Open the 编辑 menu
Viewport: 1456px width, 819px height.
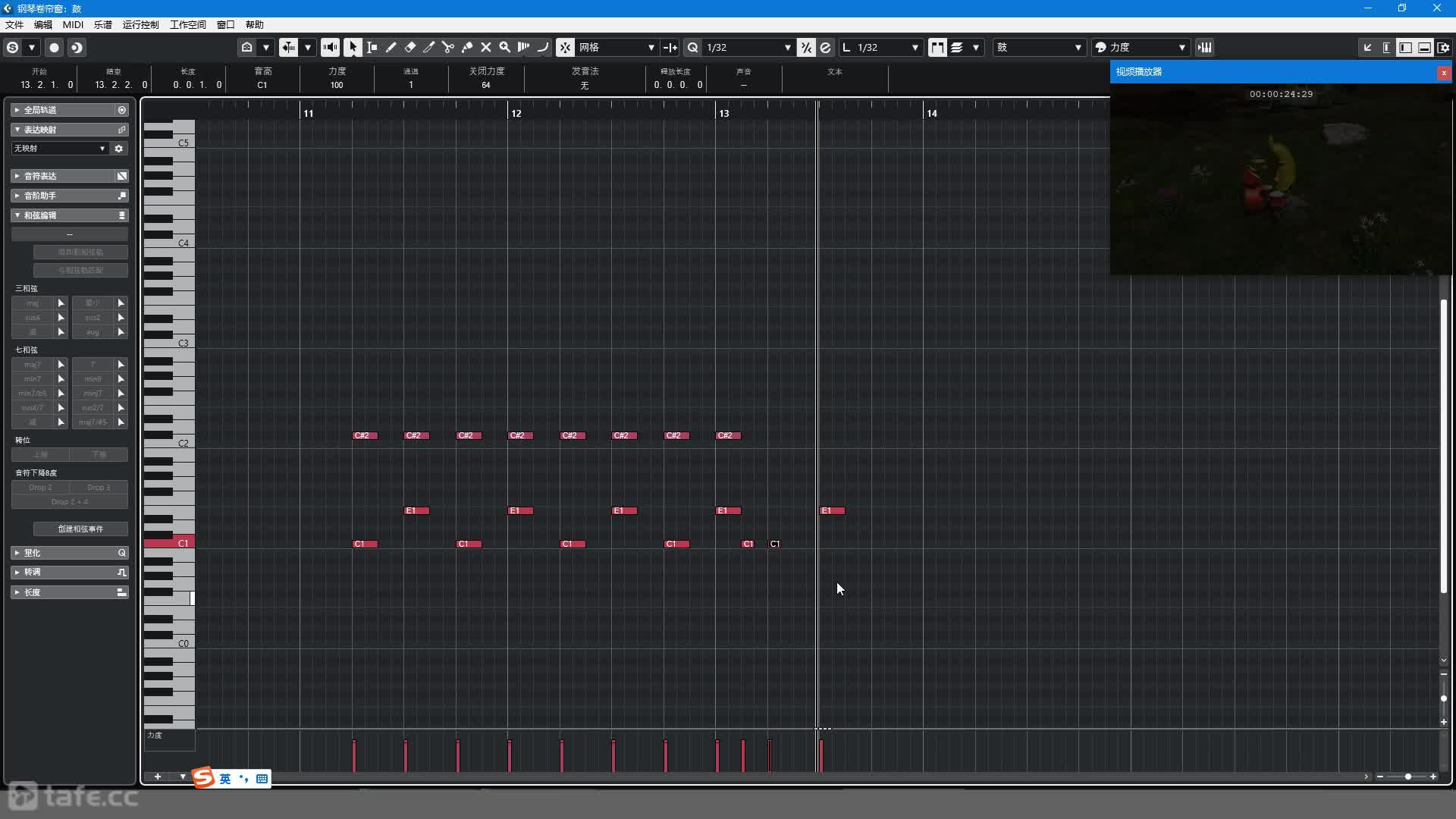(x=43, y=24)
